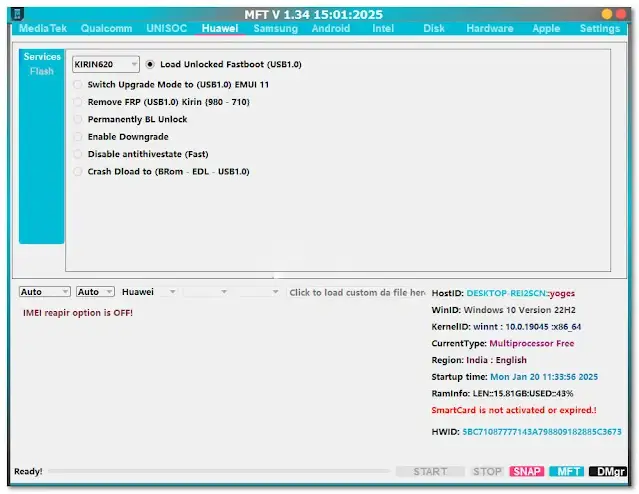Switch to the Samsung tab

pyautogui.click(x=276, y=28)
